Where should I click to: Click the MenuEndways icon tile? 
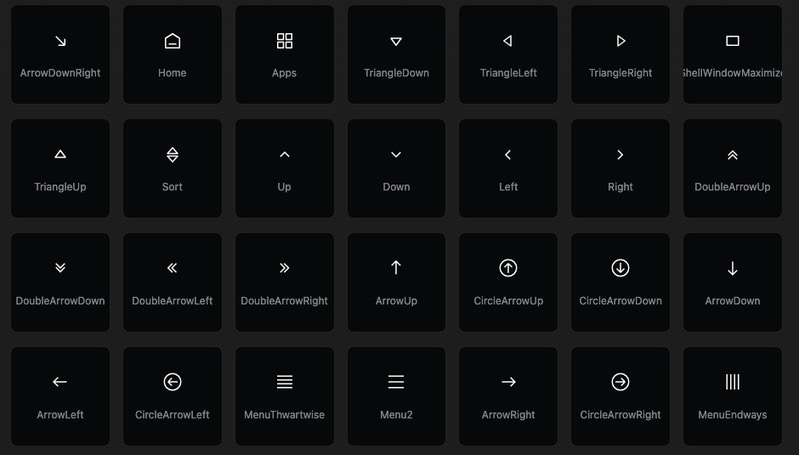tap(732, 396)
